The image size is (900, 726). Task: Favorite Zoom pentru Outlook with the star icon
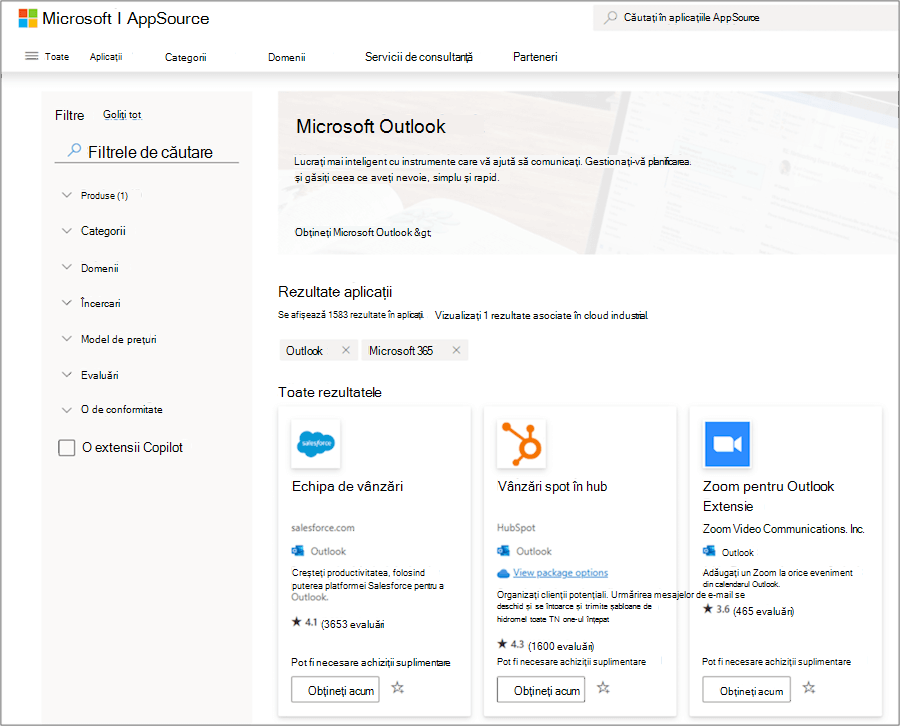(x=809, y=688)
